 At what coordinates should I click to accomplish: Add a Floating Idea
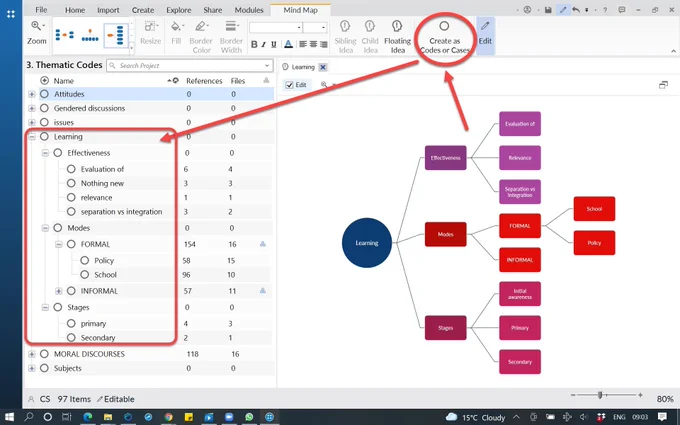(x=397, y=36)
